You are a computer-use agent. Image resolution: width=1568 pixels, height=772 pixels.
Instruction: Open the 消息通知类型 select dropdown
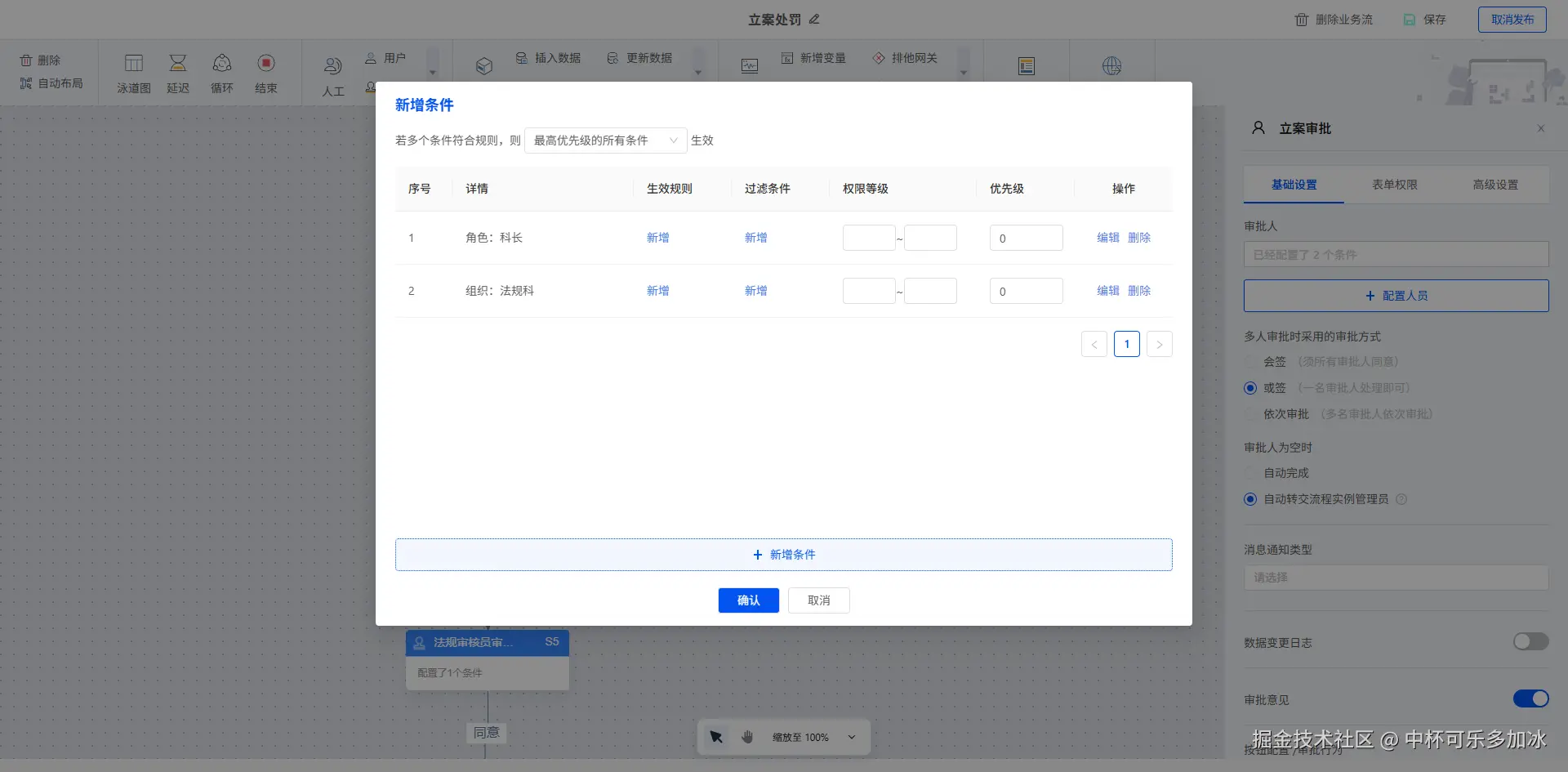1396,578
